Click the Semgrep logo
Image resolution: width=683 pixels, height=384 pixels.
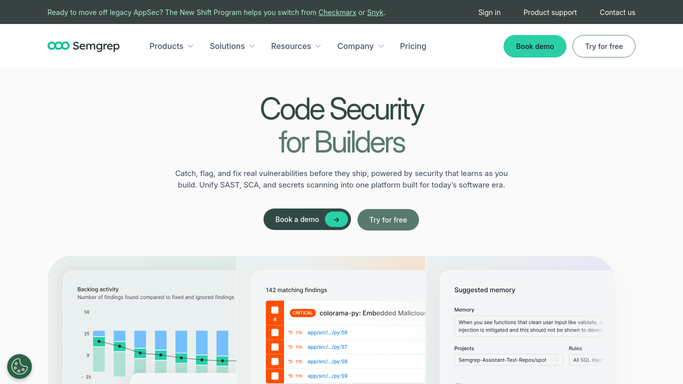point(83,46)
